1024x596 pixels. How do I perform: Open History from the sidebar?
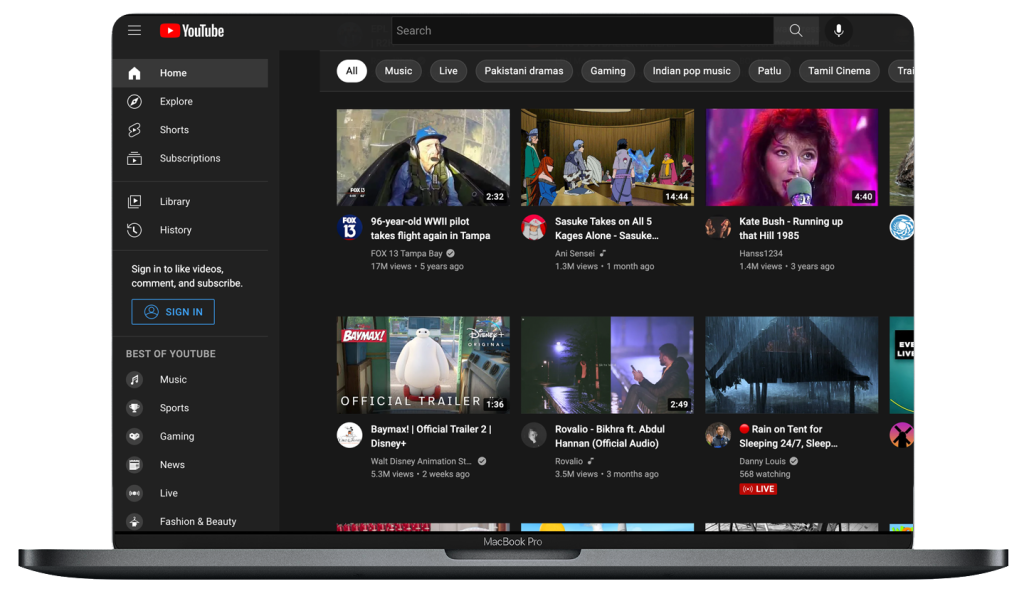191,230
